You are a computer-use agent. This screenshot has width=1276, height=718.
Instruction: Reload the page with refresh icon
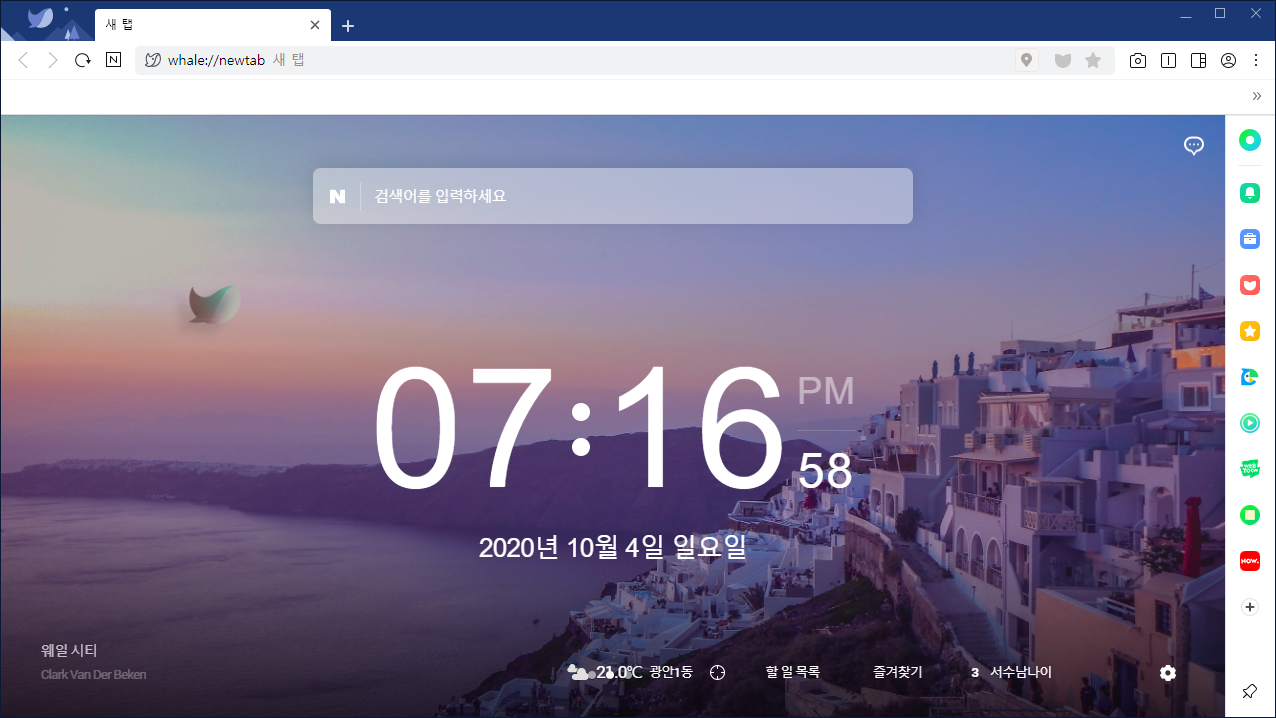point(83,60)
